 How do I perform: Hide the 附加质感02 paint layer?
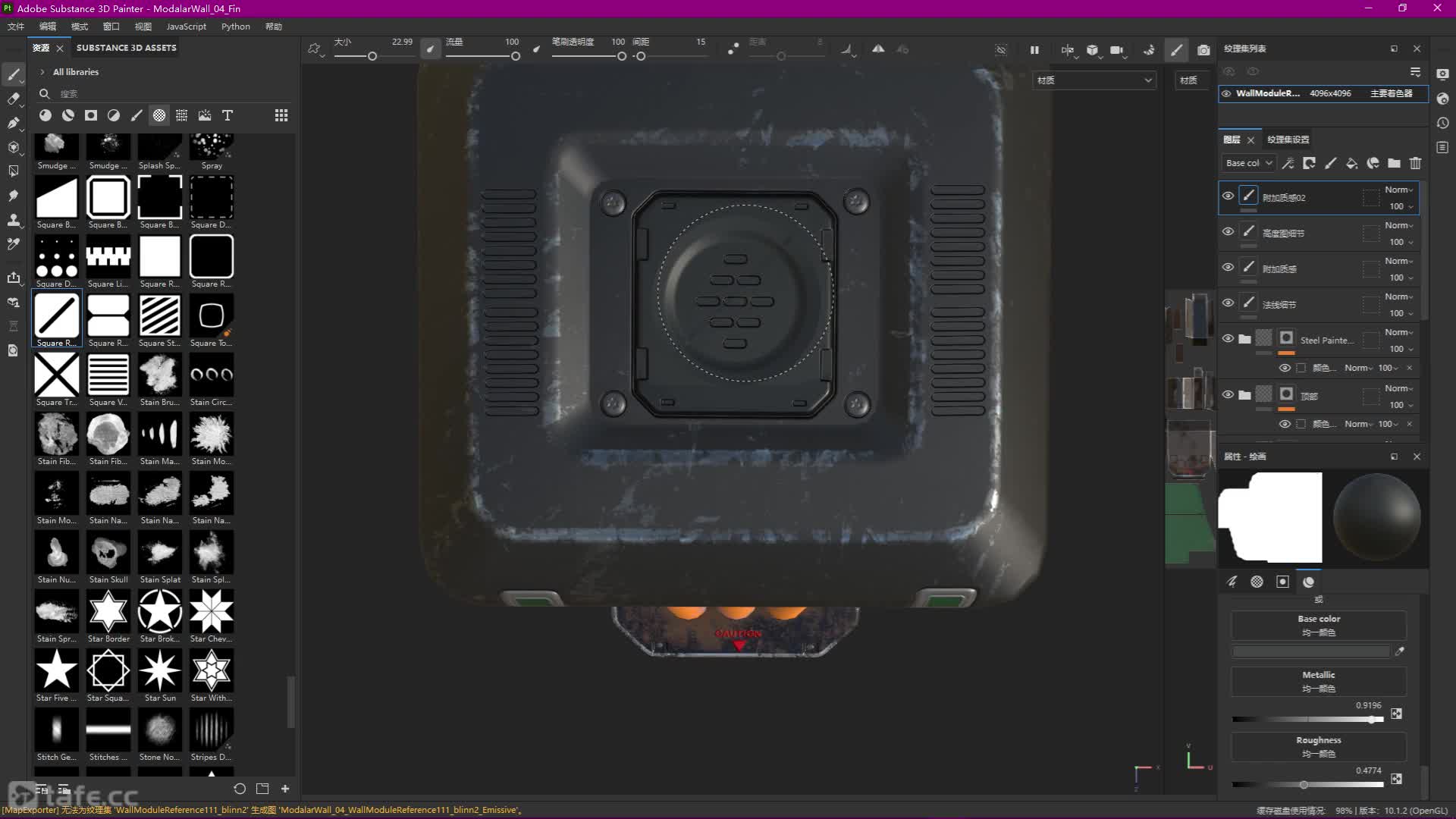[x=1228, y=196]
